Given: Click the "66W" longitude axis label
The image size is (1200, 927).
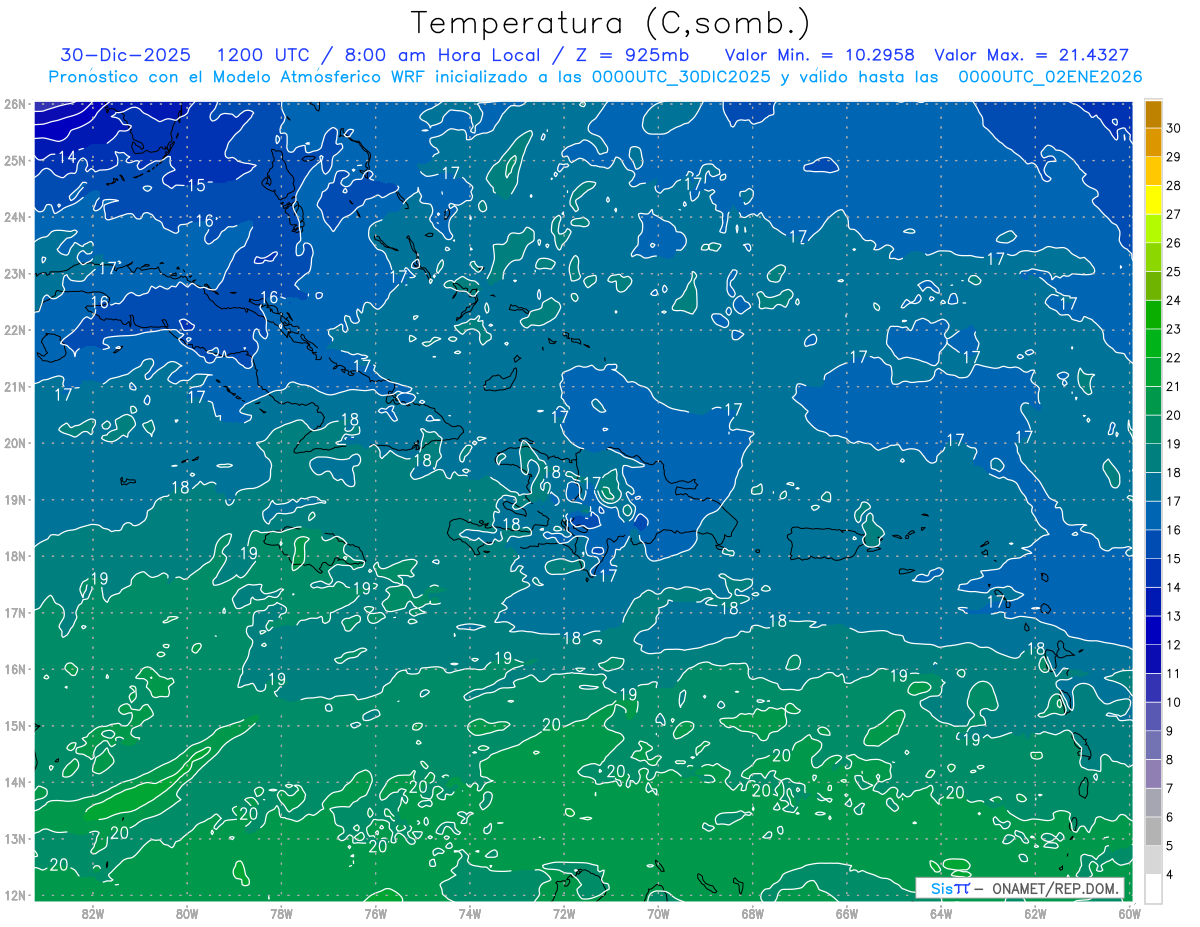Looking at the screenshot, I should [x=846, y=913].
